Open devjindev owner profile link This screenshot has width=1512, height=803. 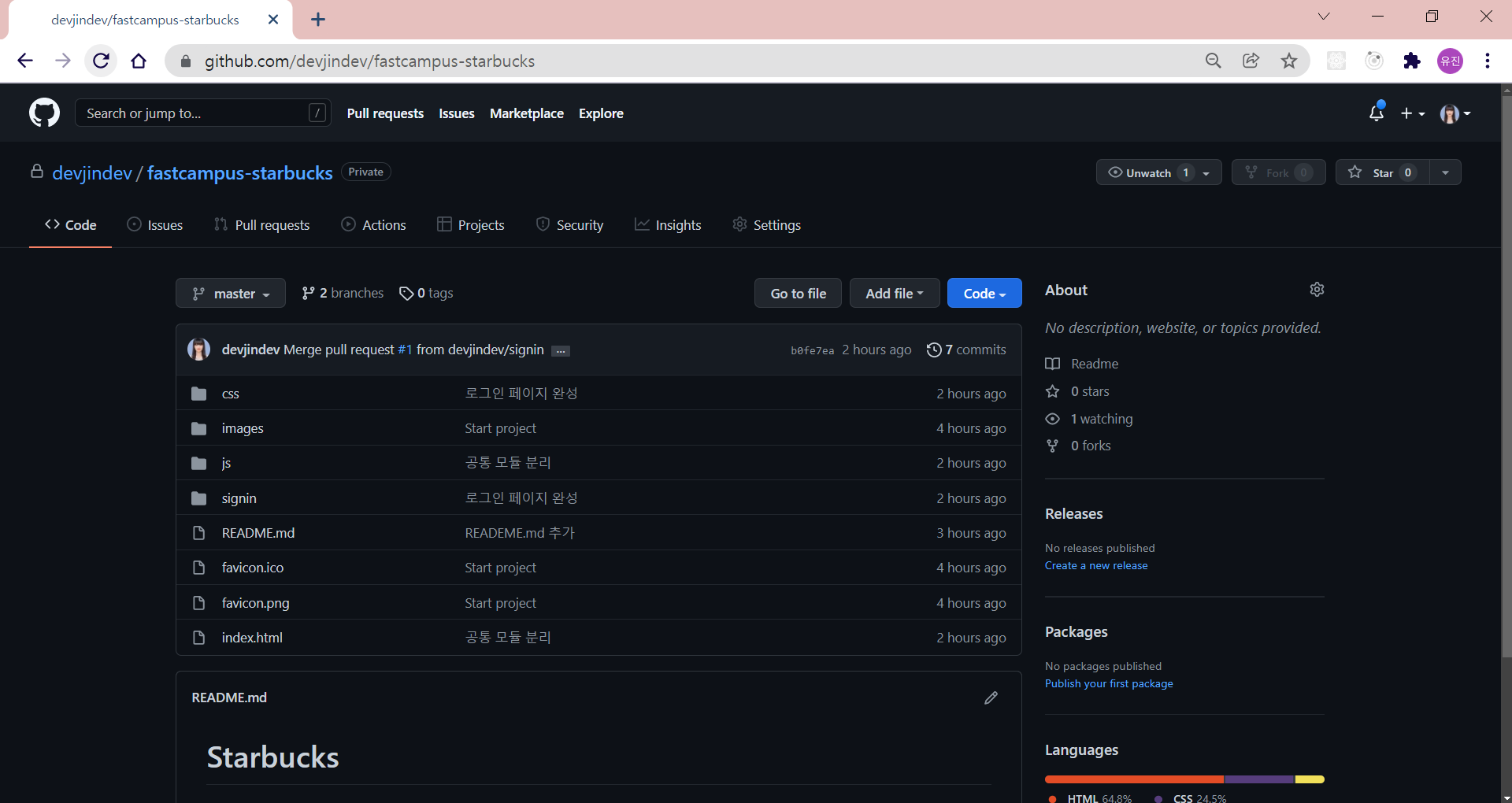coord(92,172)
